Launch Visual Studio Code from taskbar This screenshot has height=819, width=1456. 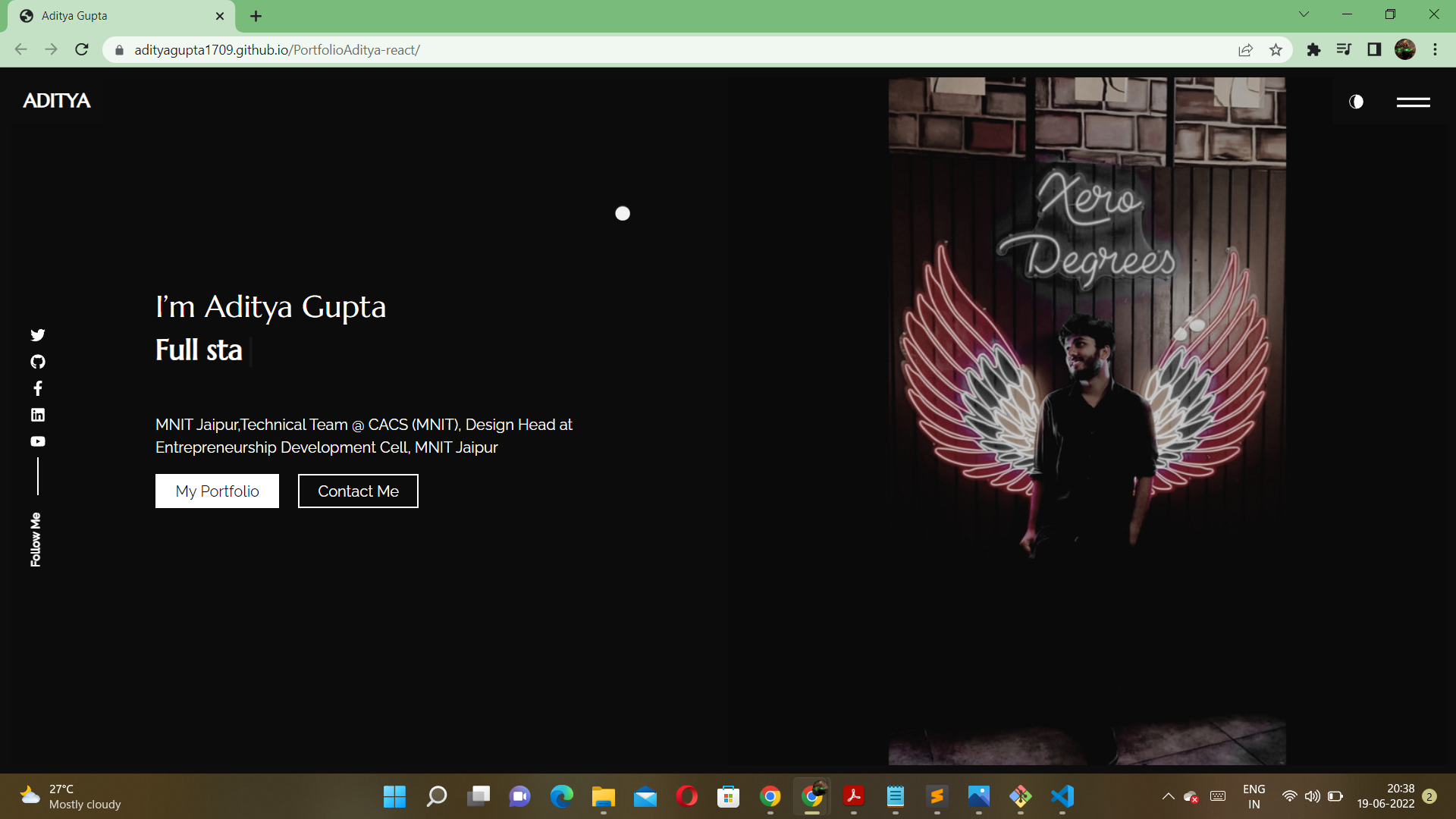1062,796
